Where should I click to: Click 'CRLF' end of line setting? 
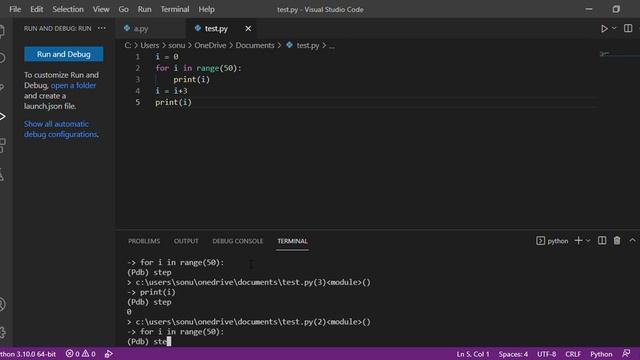[x=573, y=354]
